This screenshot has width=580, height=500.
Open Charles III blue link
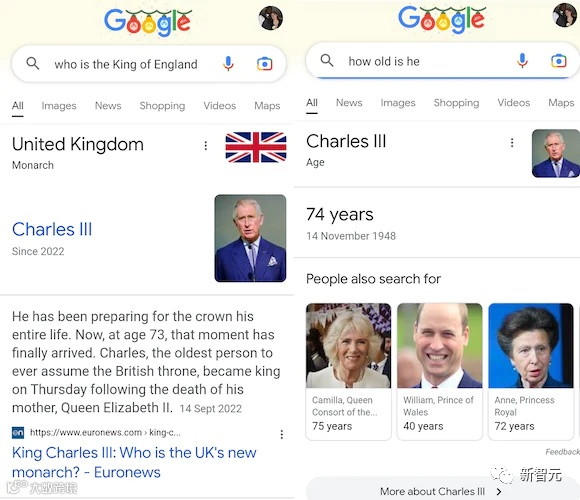52,229
